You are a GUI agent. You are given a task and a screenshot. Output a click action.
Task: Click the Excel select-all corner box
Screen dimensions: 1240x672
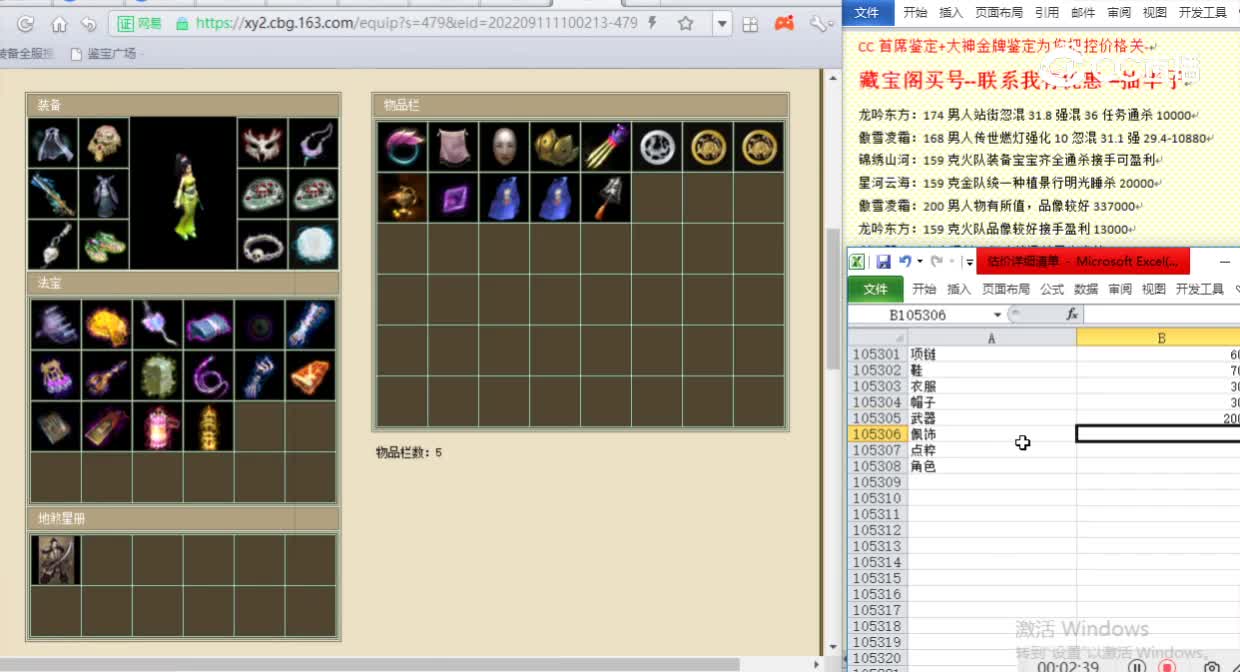pos(877,338)
